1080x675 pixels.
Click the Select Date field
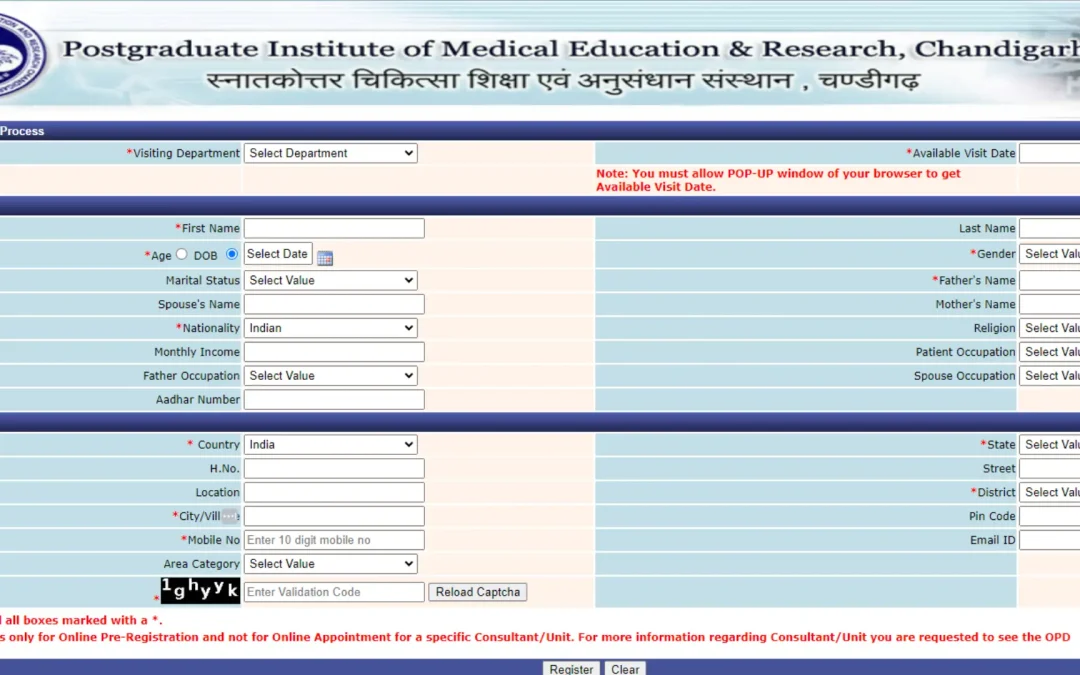pyautogui.click(x=278, y=253)
